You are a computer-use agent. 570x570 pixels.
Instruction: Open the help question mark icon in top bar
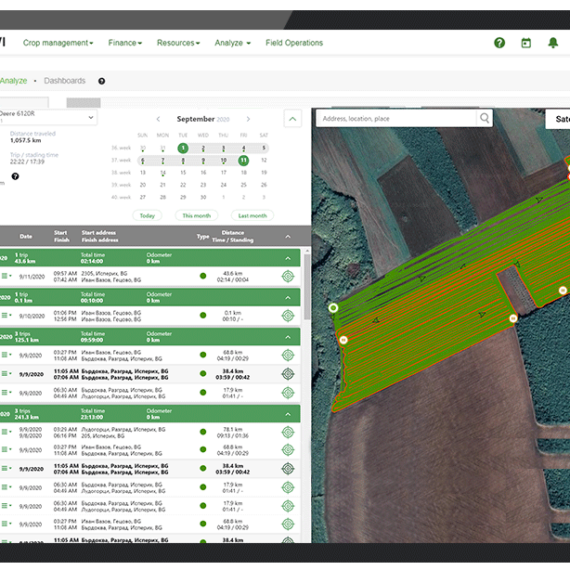click(499, 43)
